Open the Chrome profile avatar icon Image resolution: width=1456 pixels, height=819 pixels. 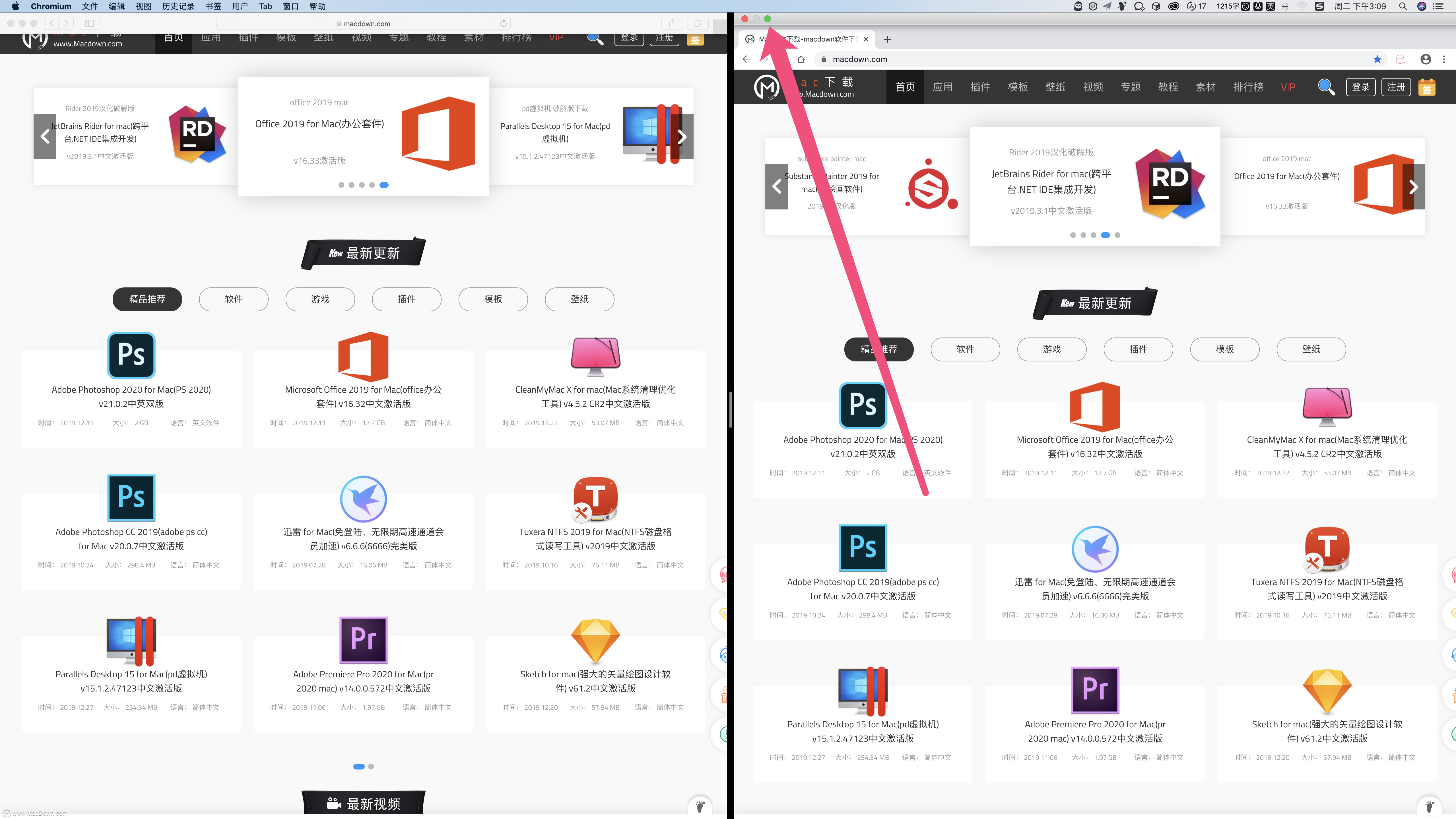[x=1426, y=59]
